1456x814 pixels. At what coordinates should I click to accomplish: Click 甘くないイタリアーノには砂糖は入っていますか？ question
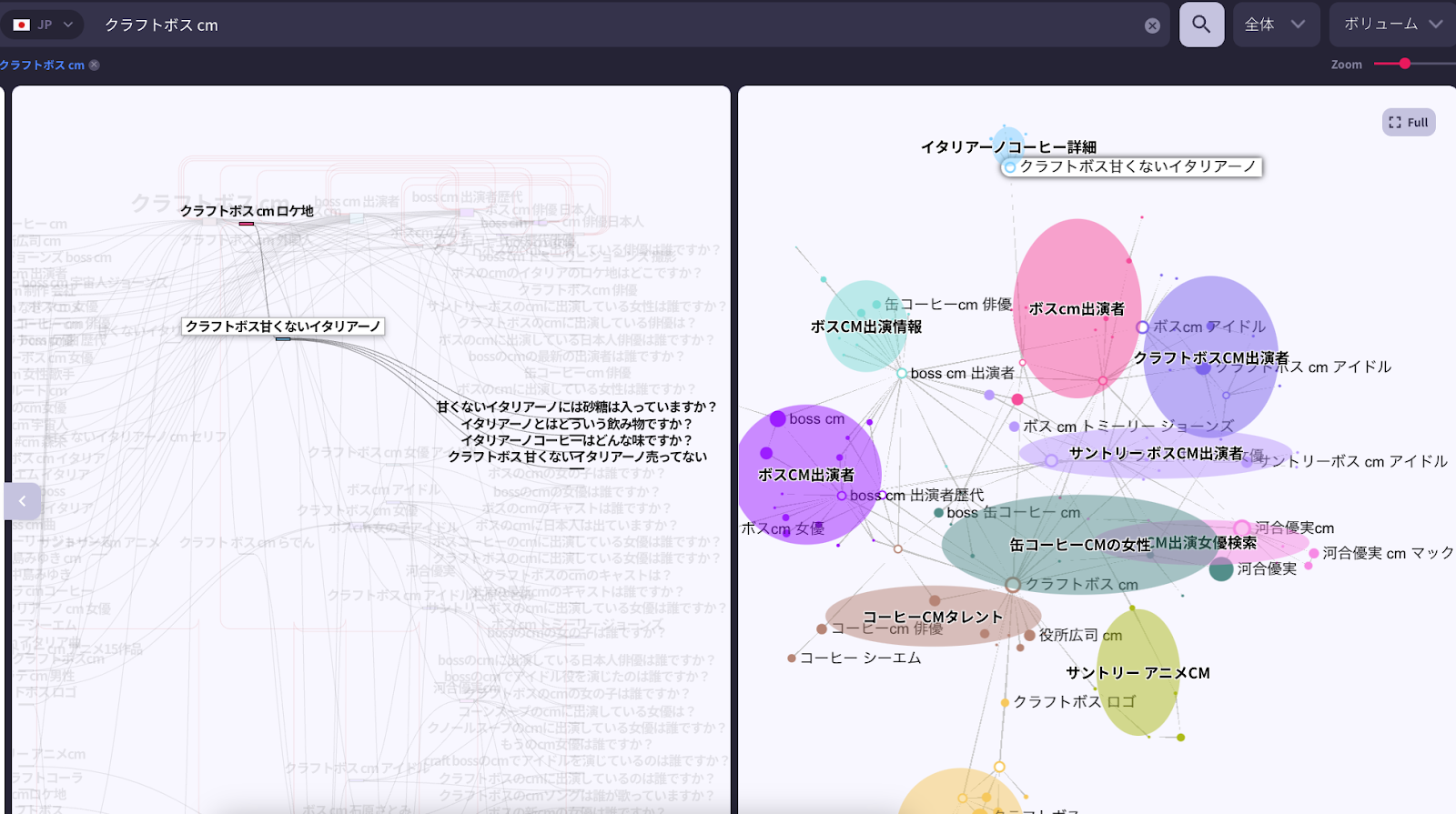pos(577,407)
